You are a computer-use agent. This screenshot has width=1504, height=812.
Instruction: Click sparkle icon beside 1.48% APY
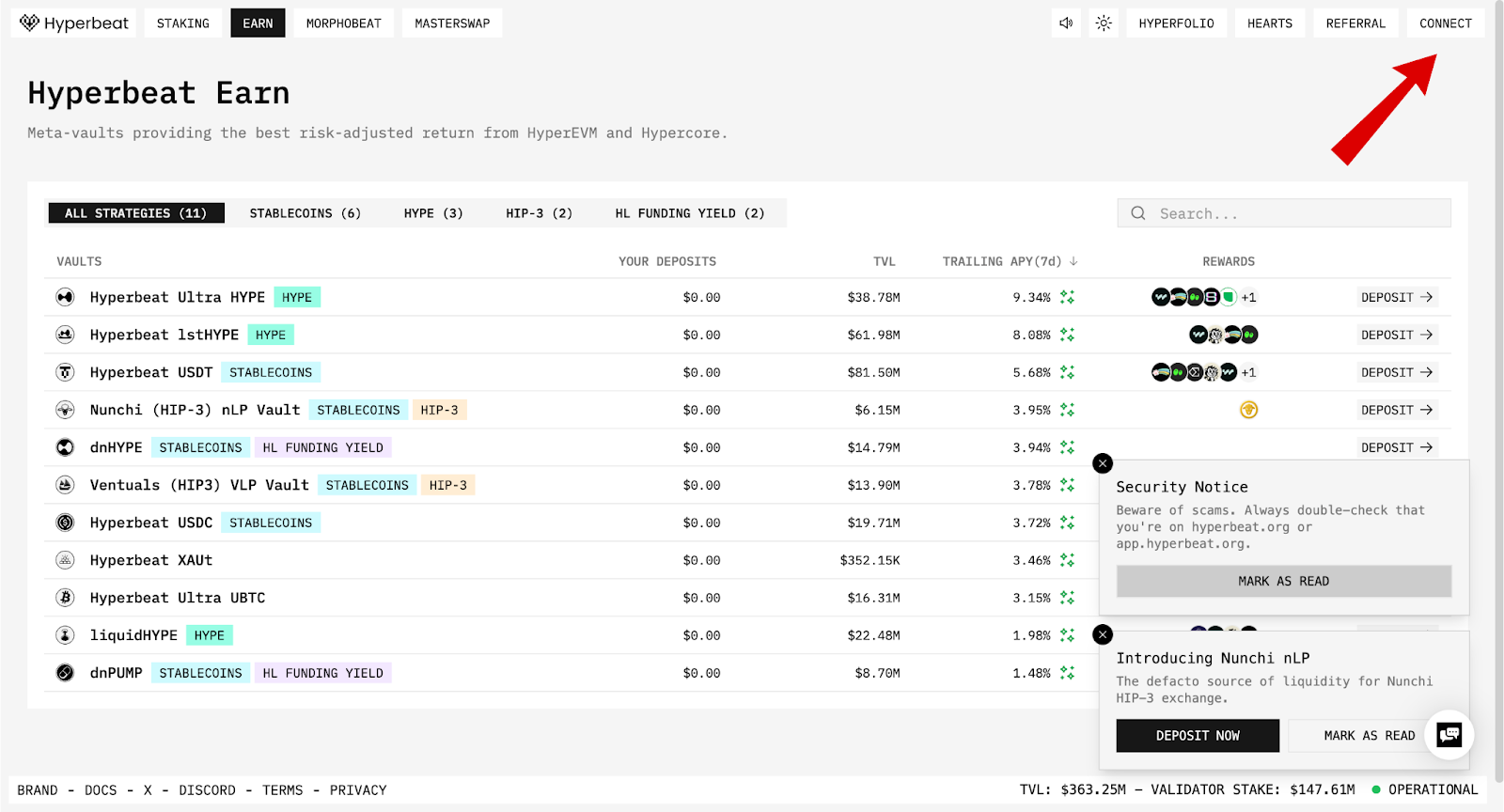(1067, 673)
